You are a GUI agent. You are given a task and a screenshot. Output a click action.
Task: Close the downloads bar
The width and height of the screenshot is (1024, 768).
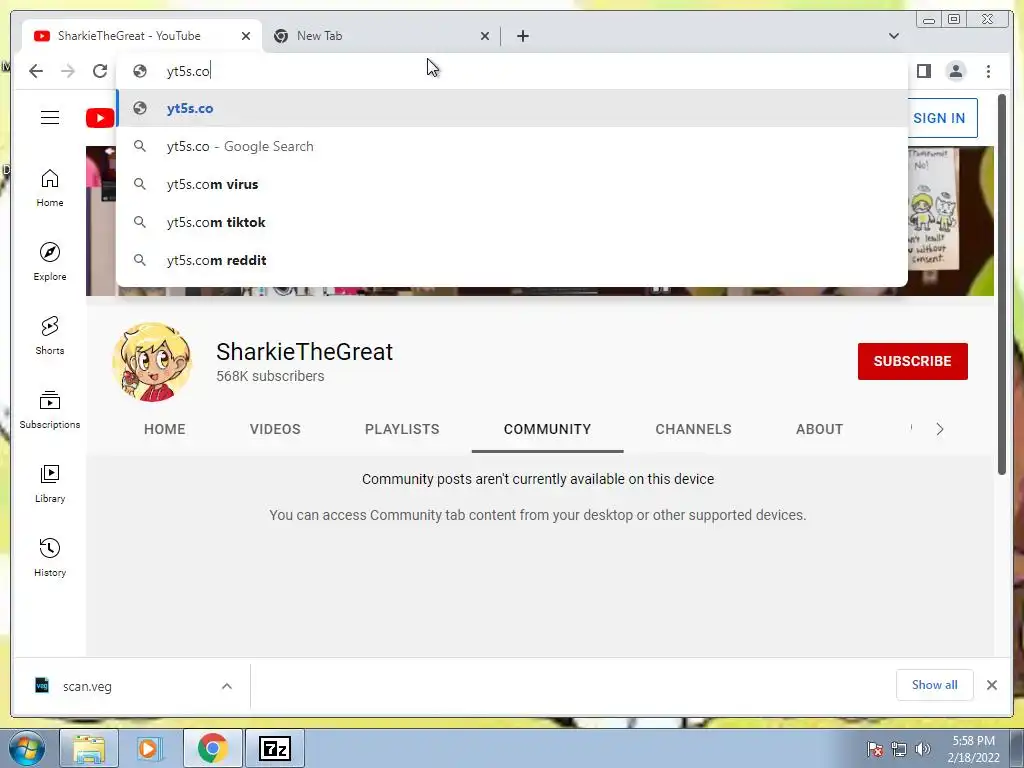tap(991, 684)
